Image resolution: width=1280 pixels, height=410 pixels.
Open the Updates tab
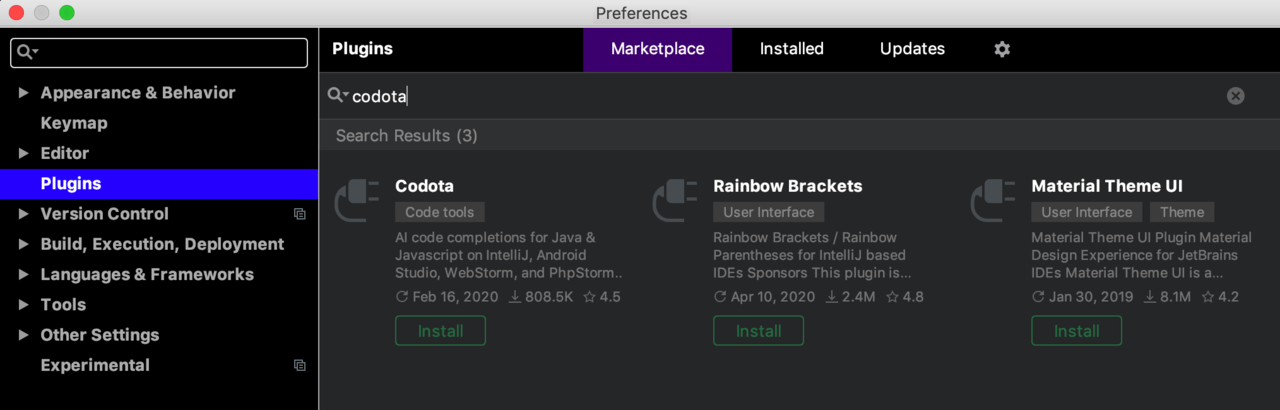point(912,49)
